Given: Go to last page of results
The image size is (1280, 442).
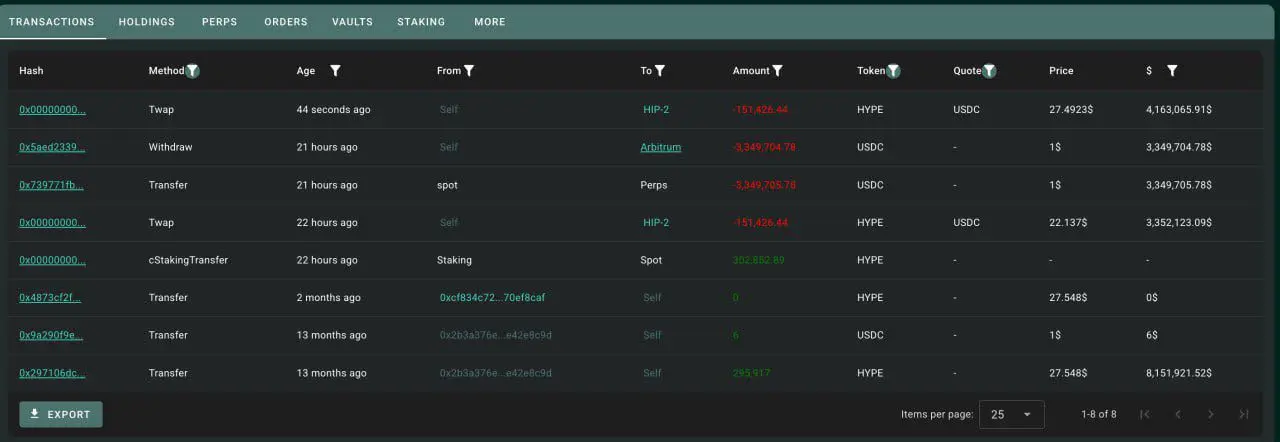Looking at the screenshot, I should click(x=1244, y=414).
